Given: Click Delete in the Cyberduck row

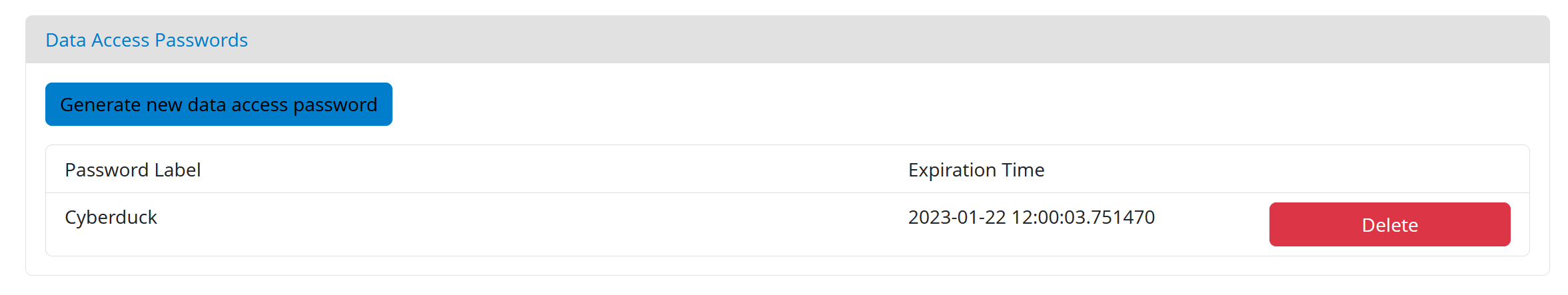Looking at the screenshot, I should point(1389,225).
